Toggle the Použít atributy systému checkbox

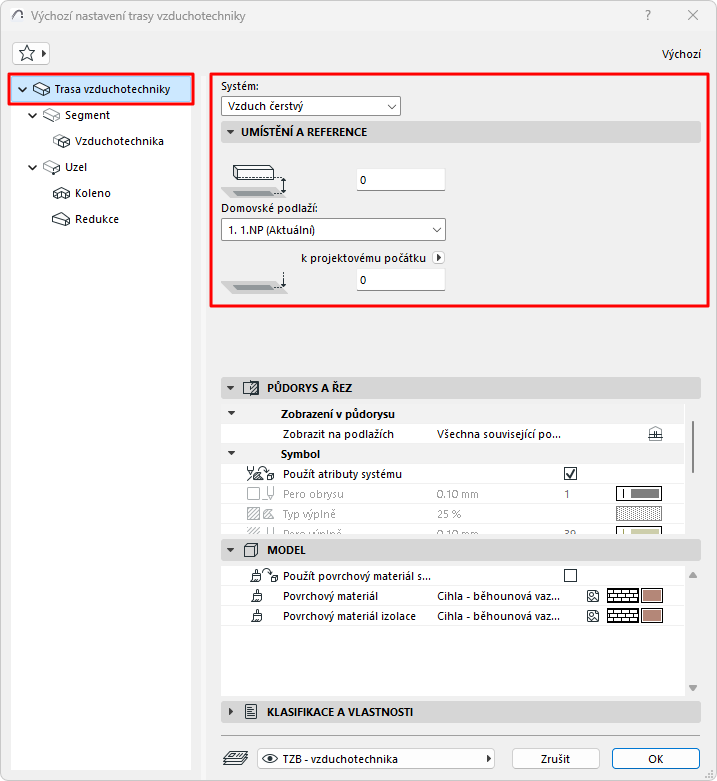point(571,474)
